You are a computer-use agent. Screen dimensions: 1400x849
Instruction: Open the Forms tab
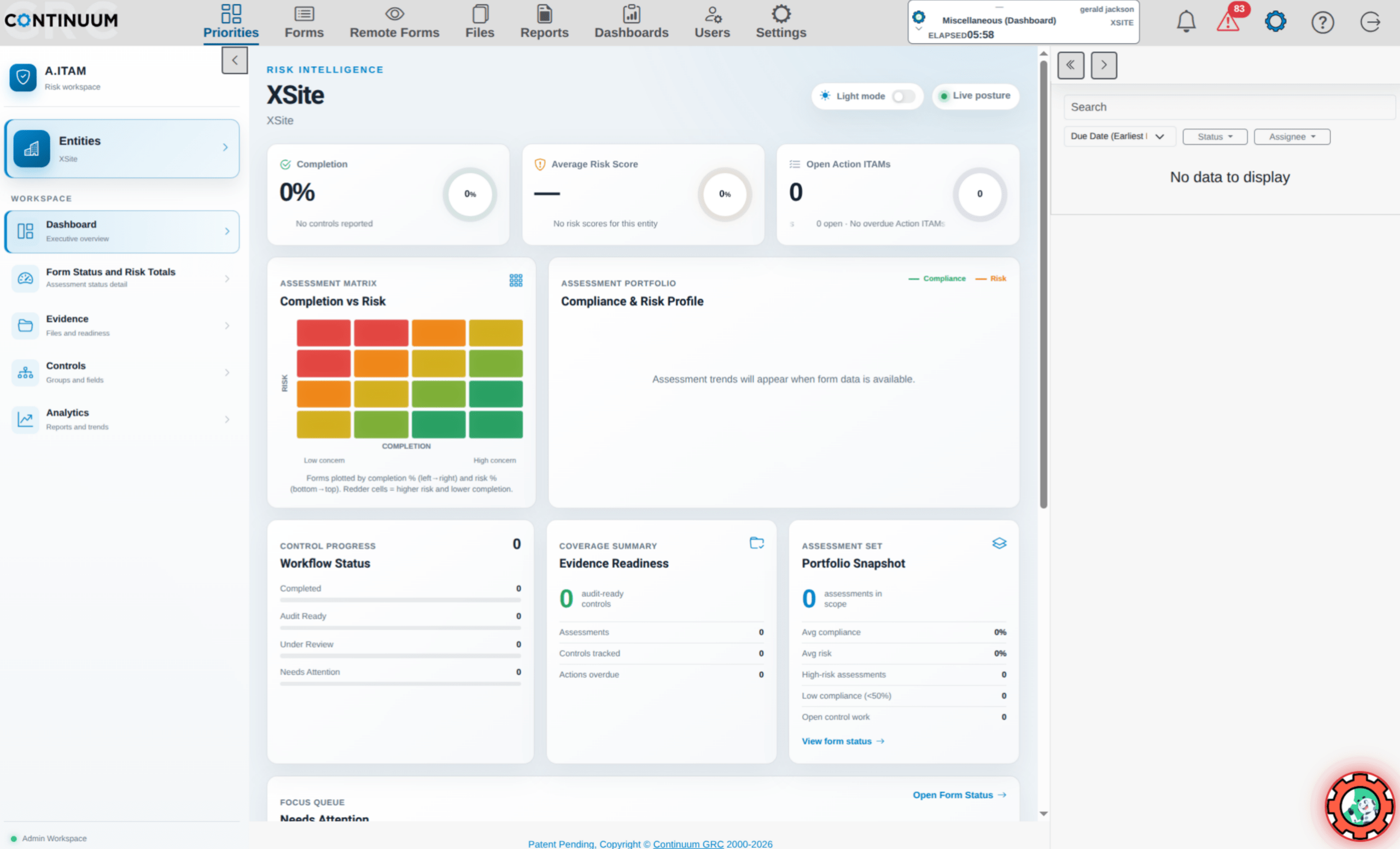(304, 22)
